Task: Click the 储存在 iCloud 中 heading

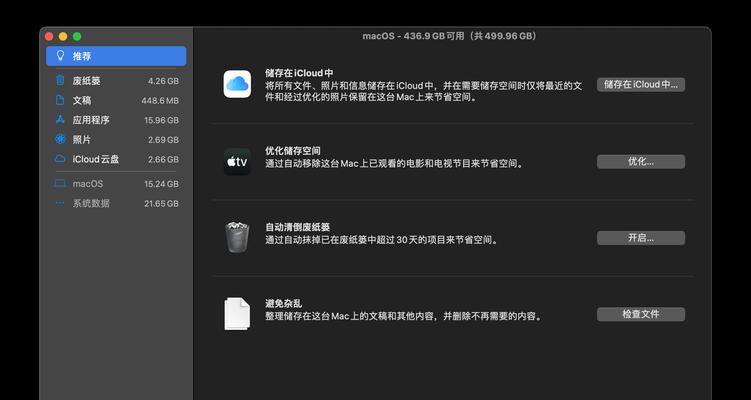Action: 299,73
